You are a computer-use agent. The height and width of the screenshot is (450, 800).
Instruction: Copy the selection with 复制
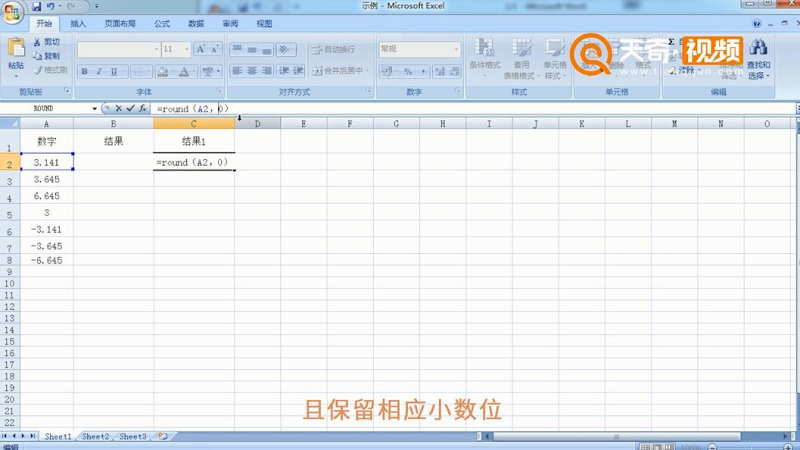pyautogui.click(x=46, y=56)
